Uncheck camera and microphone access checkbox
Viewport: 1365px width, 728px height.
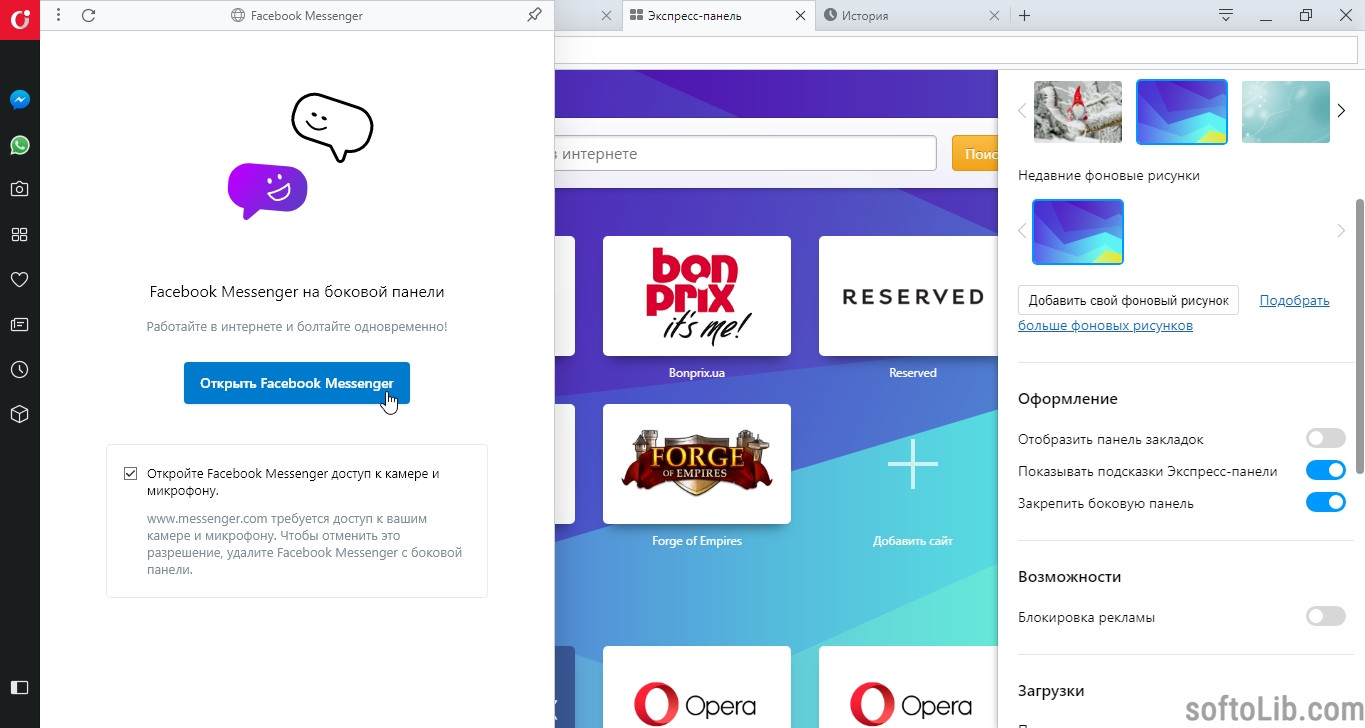click(x=130, y=474)
